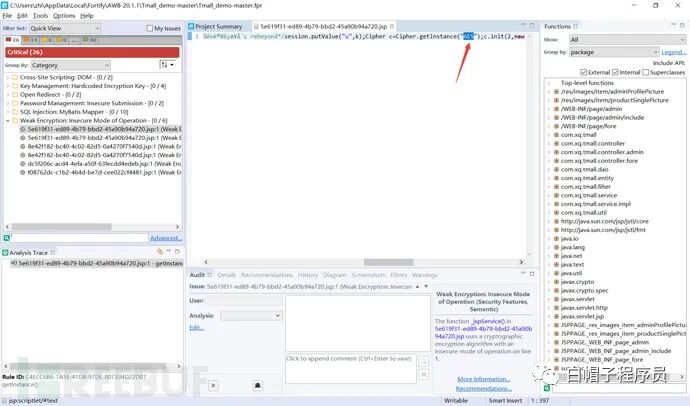Expand the SQL Injection: MyBatis Mapper folder

8,112
